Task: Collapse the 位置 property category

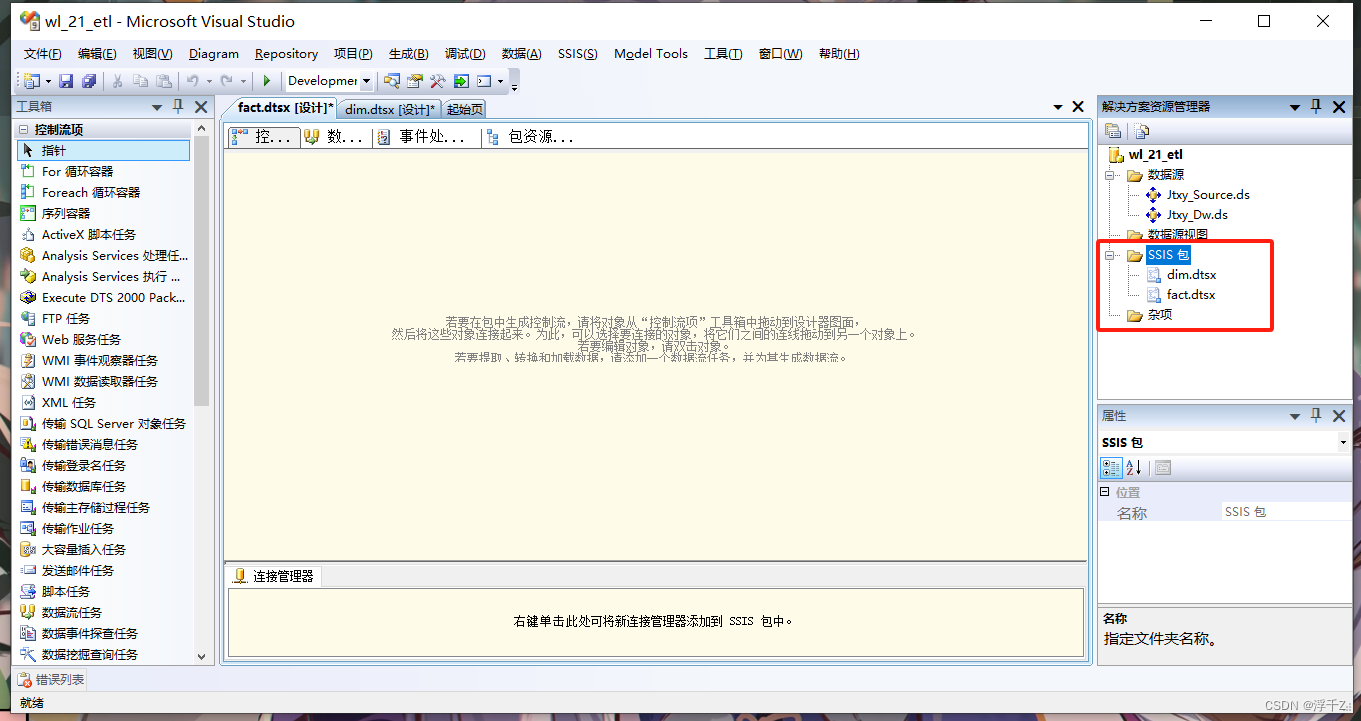Action: tap(1105, 492)
